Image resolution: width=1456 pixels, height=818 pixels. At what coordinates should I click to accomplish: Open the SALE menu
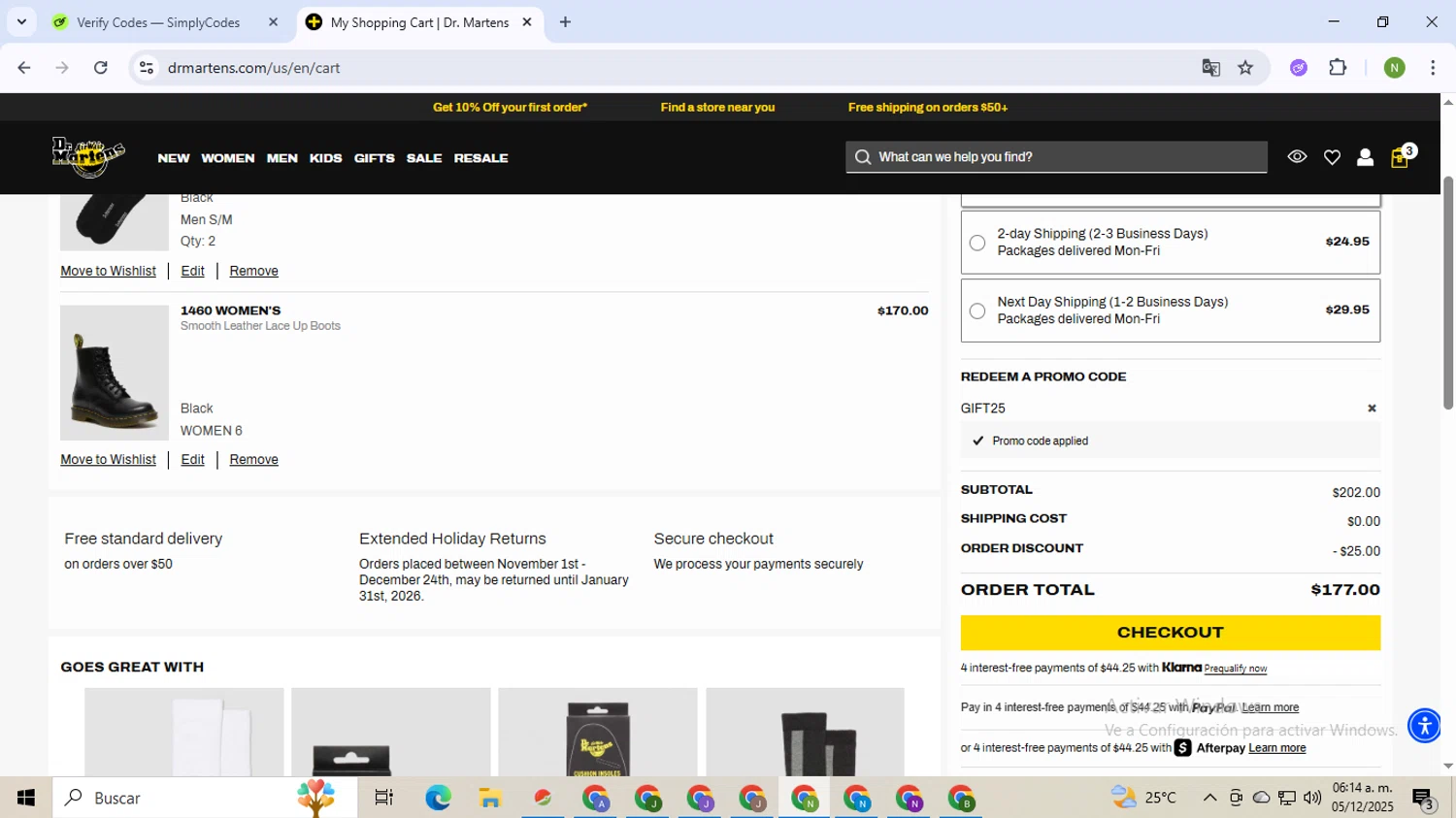coord(424,158)
